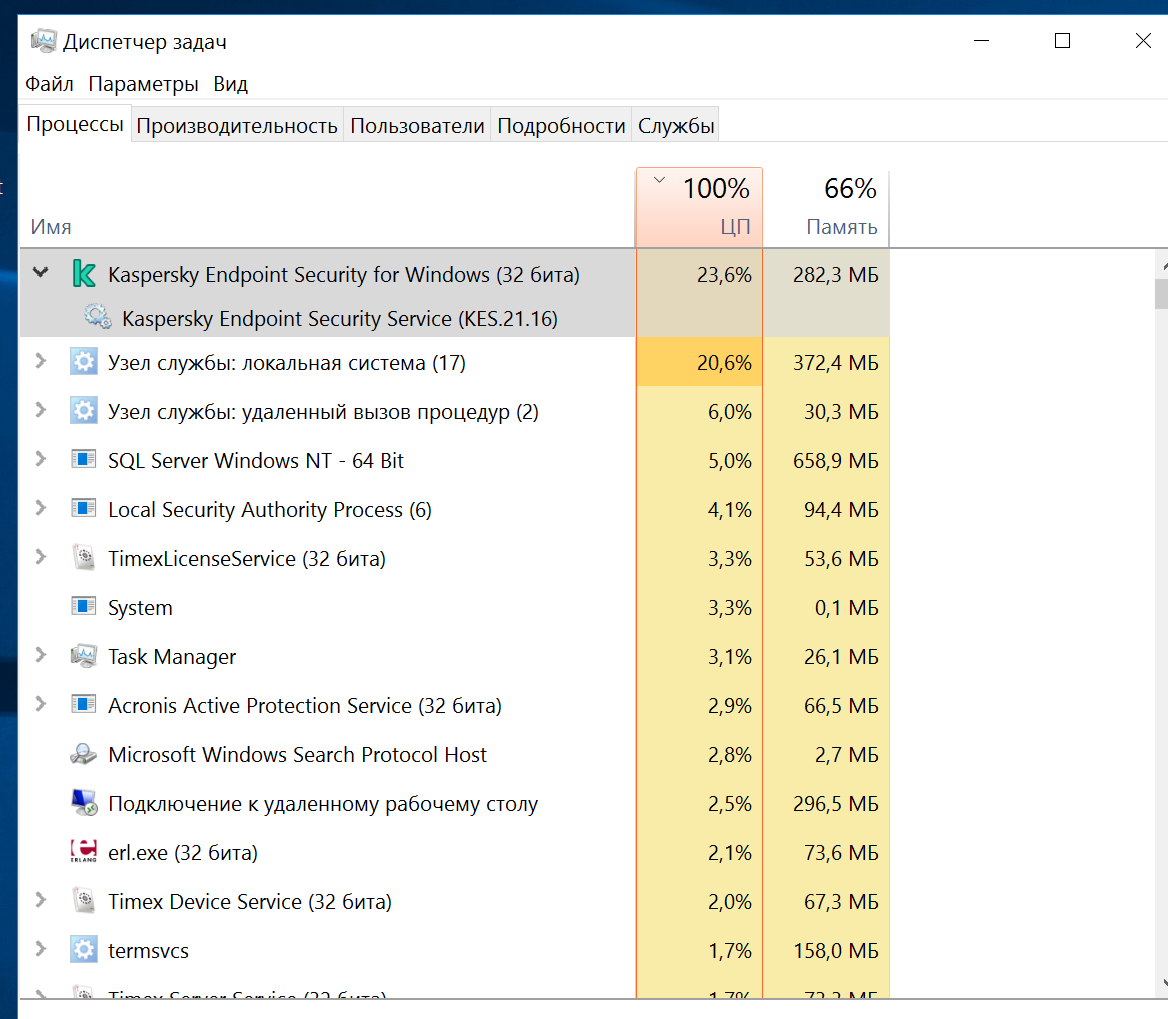Select the Kaspersky Endpoint Security Service gear icon

click(x=98, y=317)
